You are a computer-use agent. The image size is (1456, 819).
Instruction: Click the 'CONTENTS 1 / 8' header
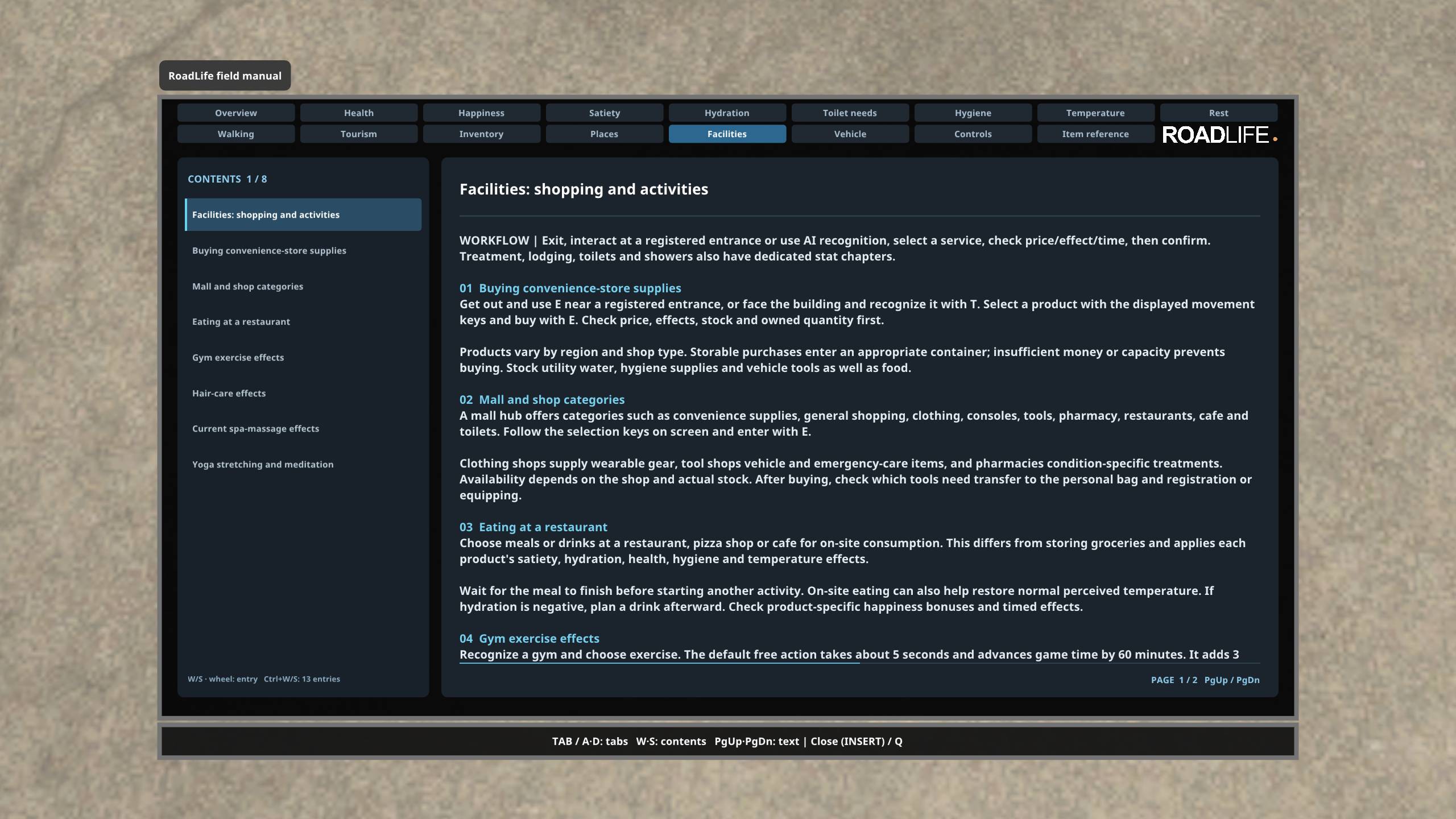227,179
